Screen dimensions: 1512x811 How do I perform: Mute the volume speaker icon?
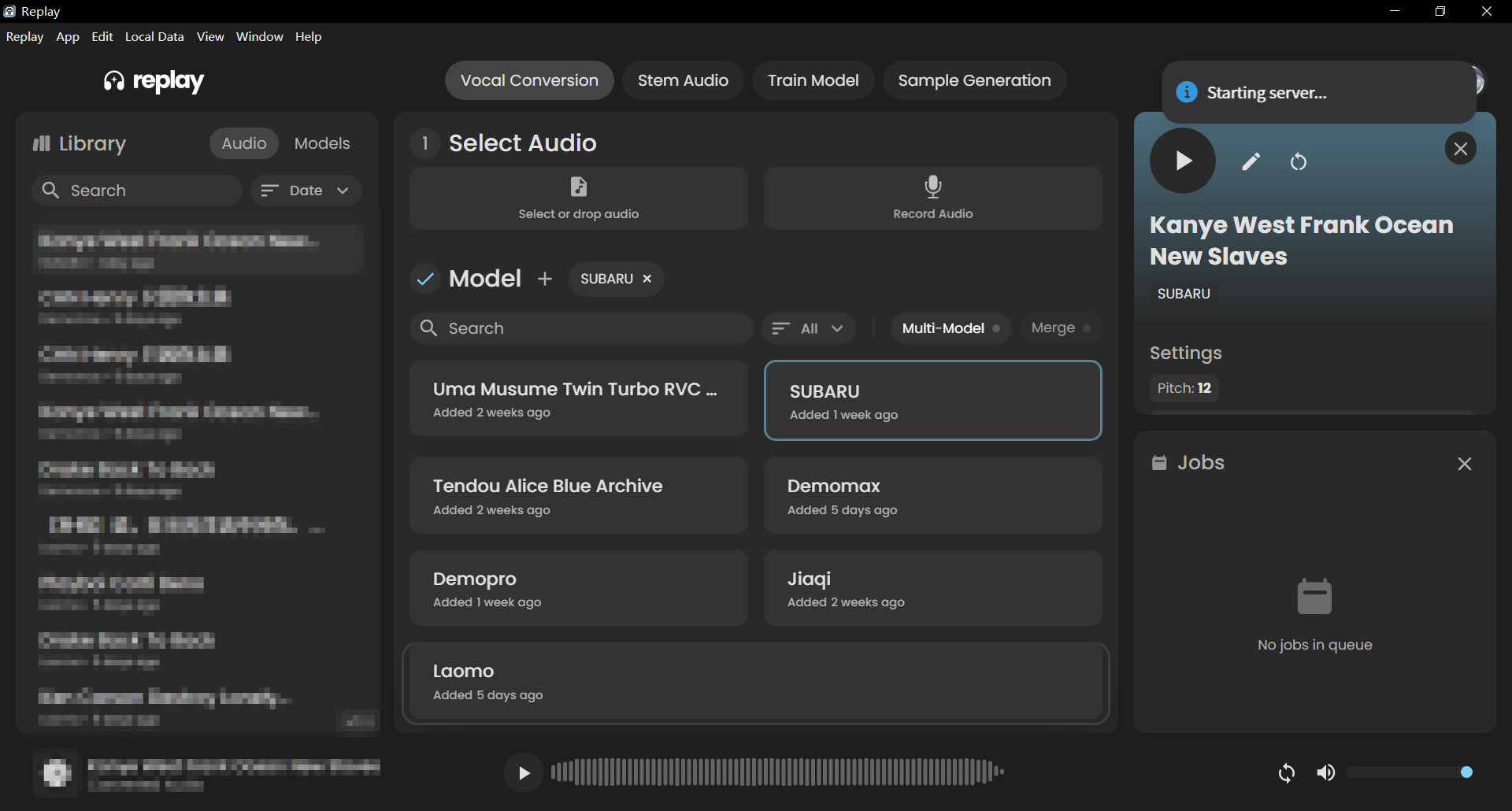1326,773
